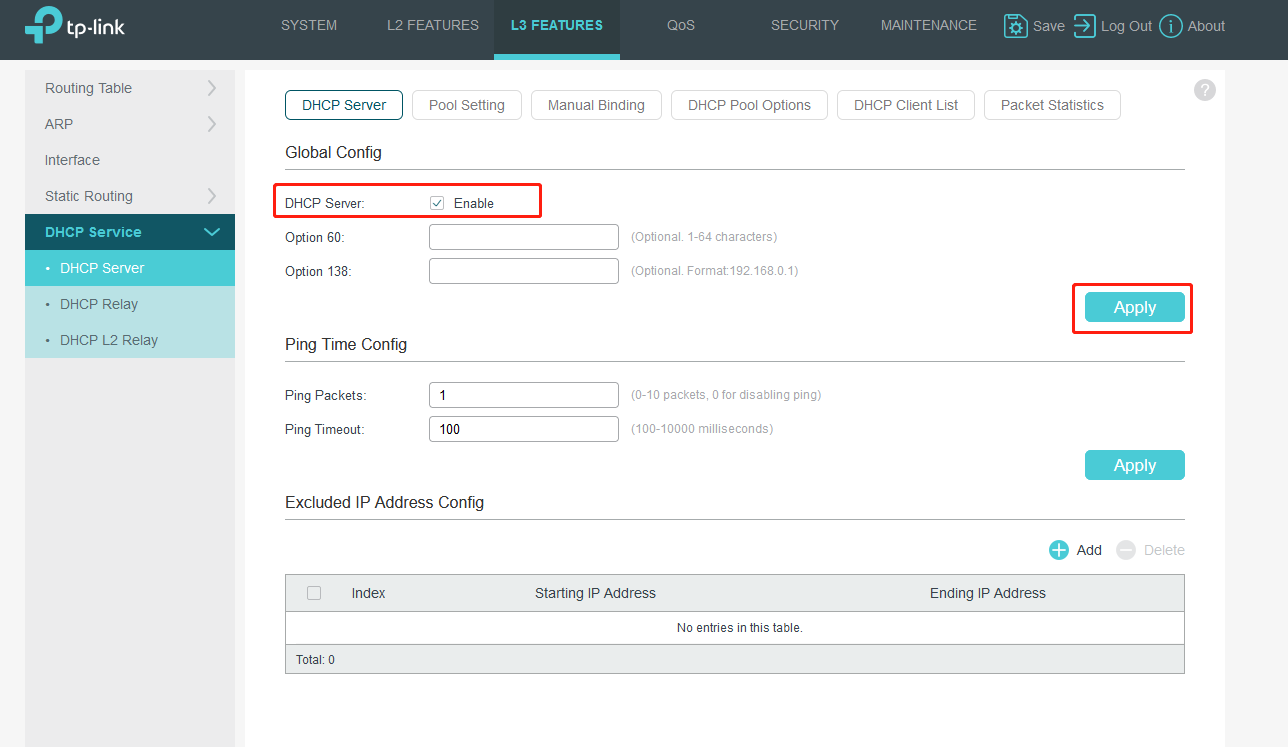Click the Index column header
The width and height of the screenshot is (1288, 747).
(368, 593)
